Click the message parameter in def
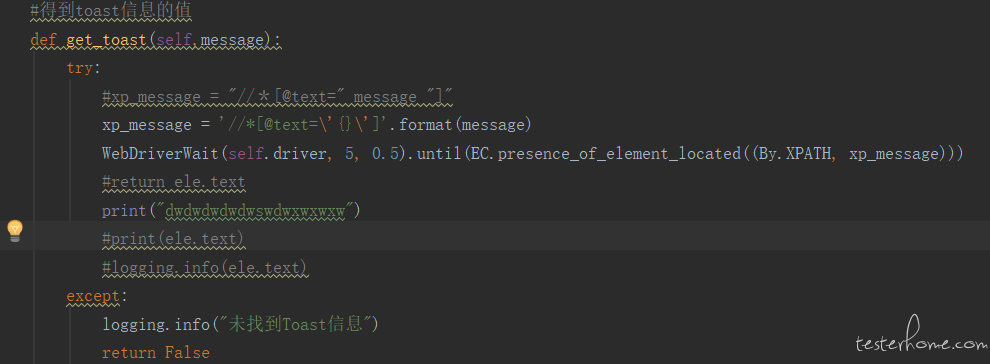 click(231, 40)
